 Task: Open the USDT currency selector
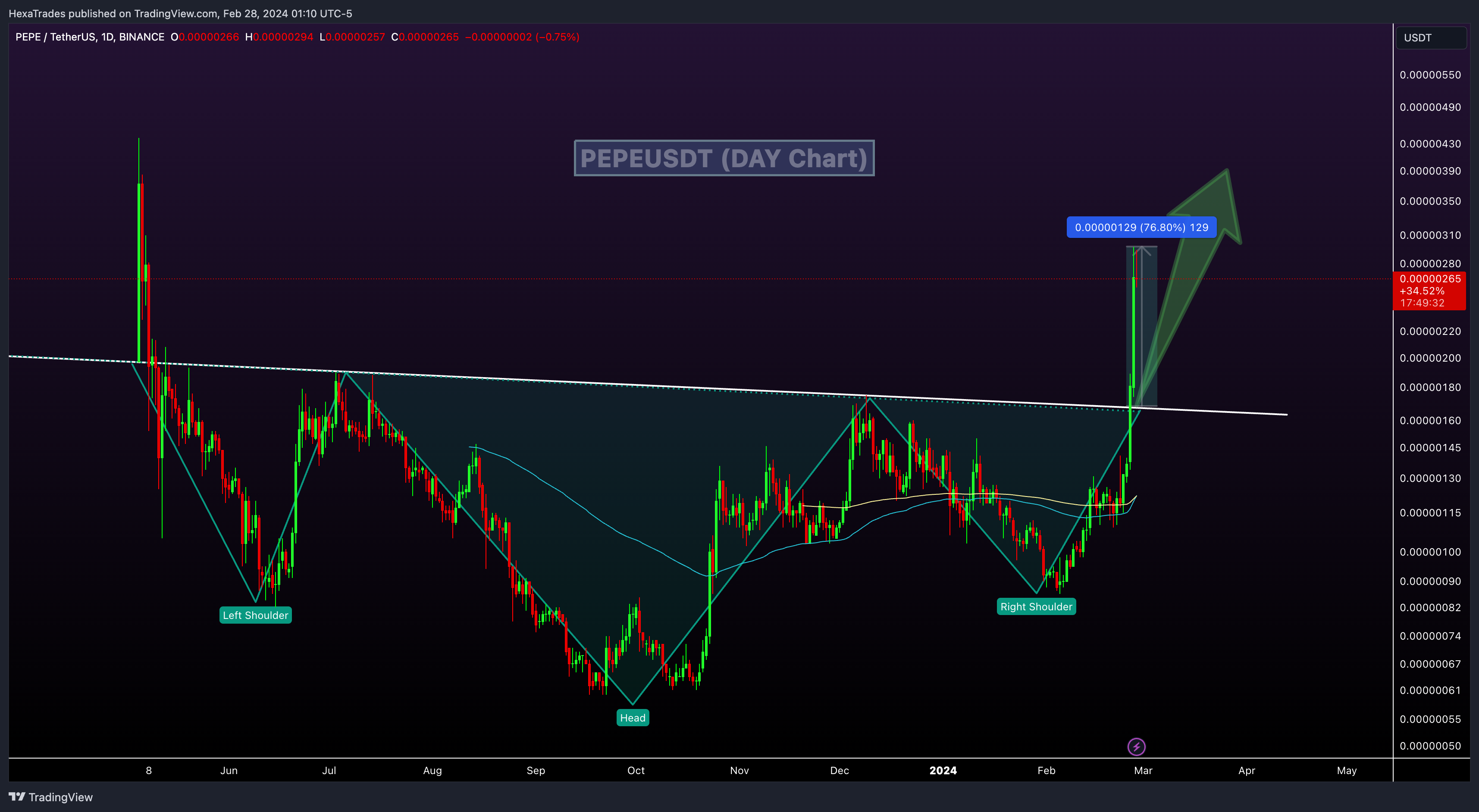tap(1431, 38)
